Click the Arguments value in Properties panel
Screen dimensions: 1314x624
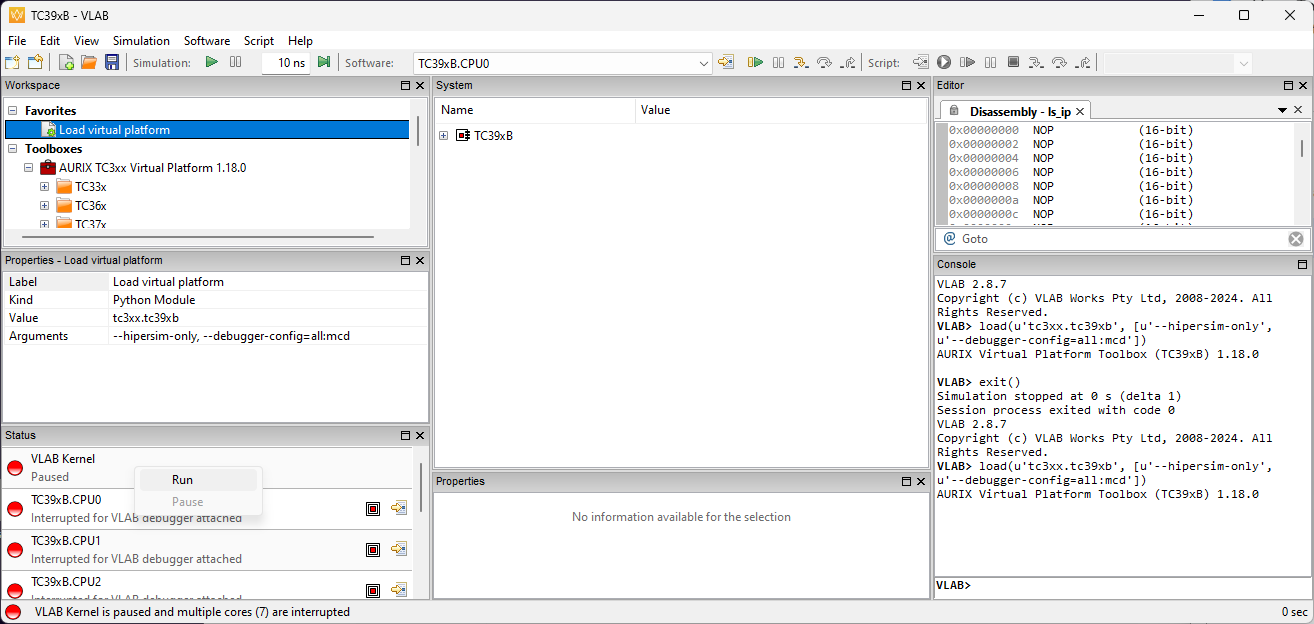231,336
